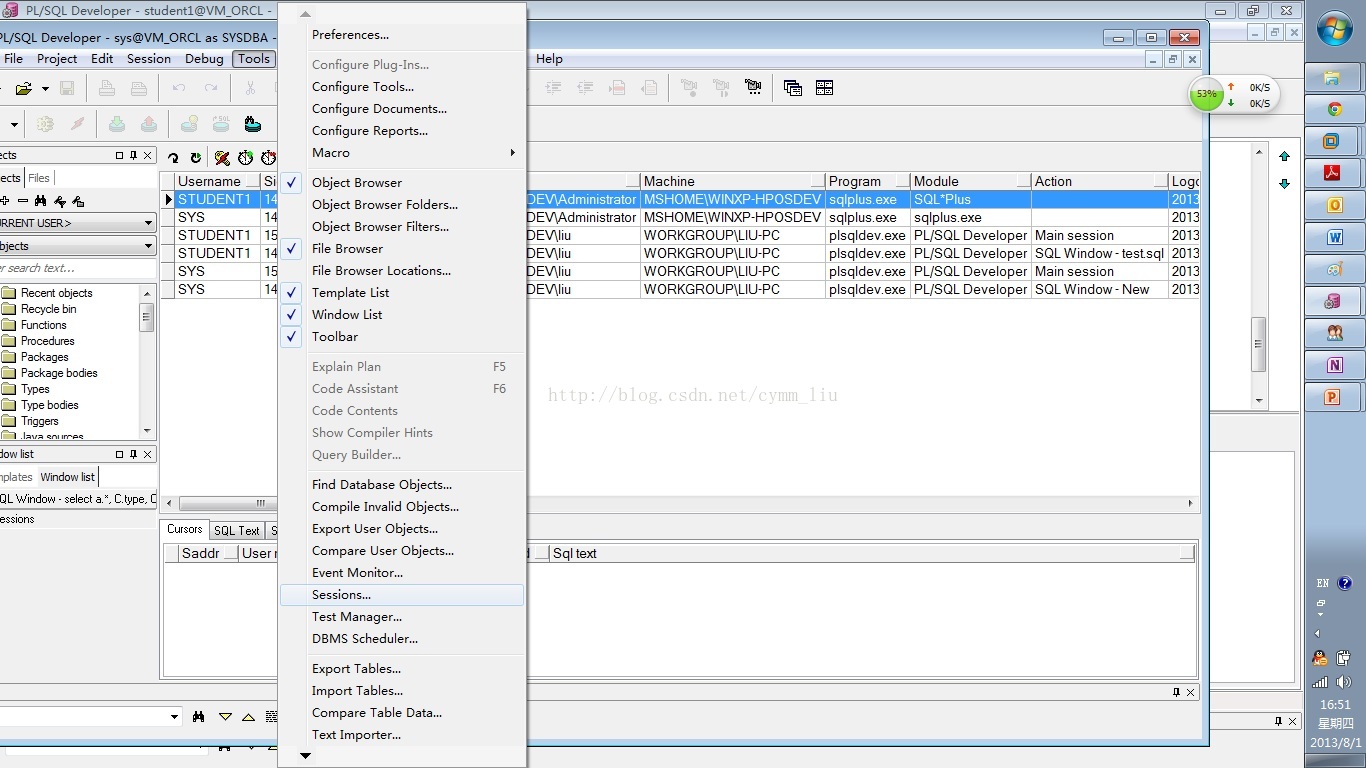
Task: Click the yellow up triangle in bottom toolbar
Action: pos(248,717)
